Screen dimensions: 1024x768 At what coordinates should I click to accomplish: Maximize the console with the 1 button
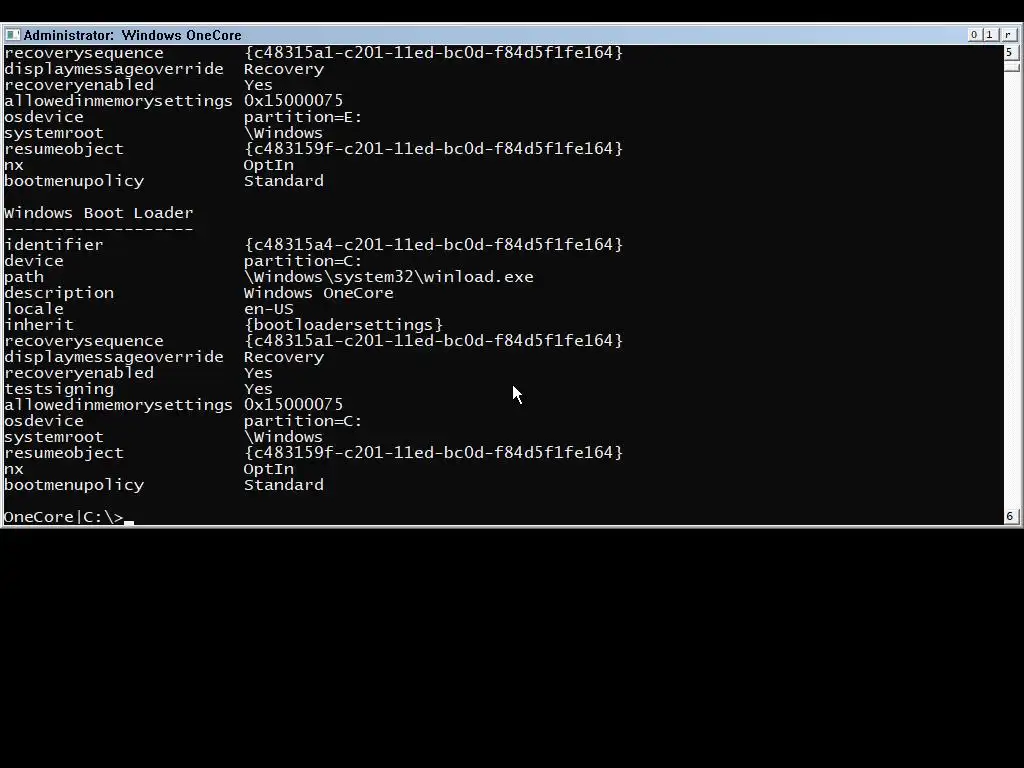pos(990,35)
